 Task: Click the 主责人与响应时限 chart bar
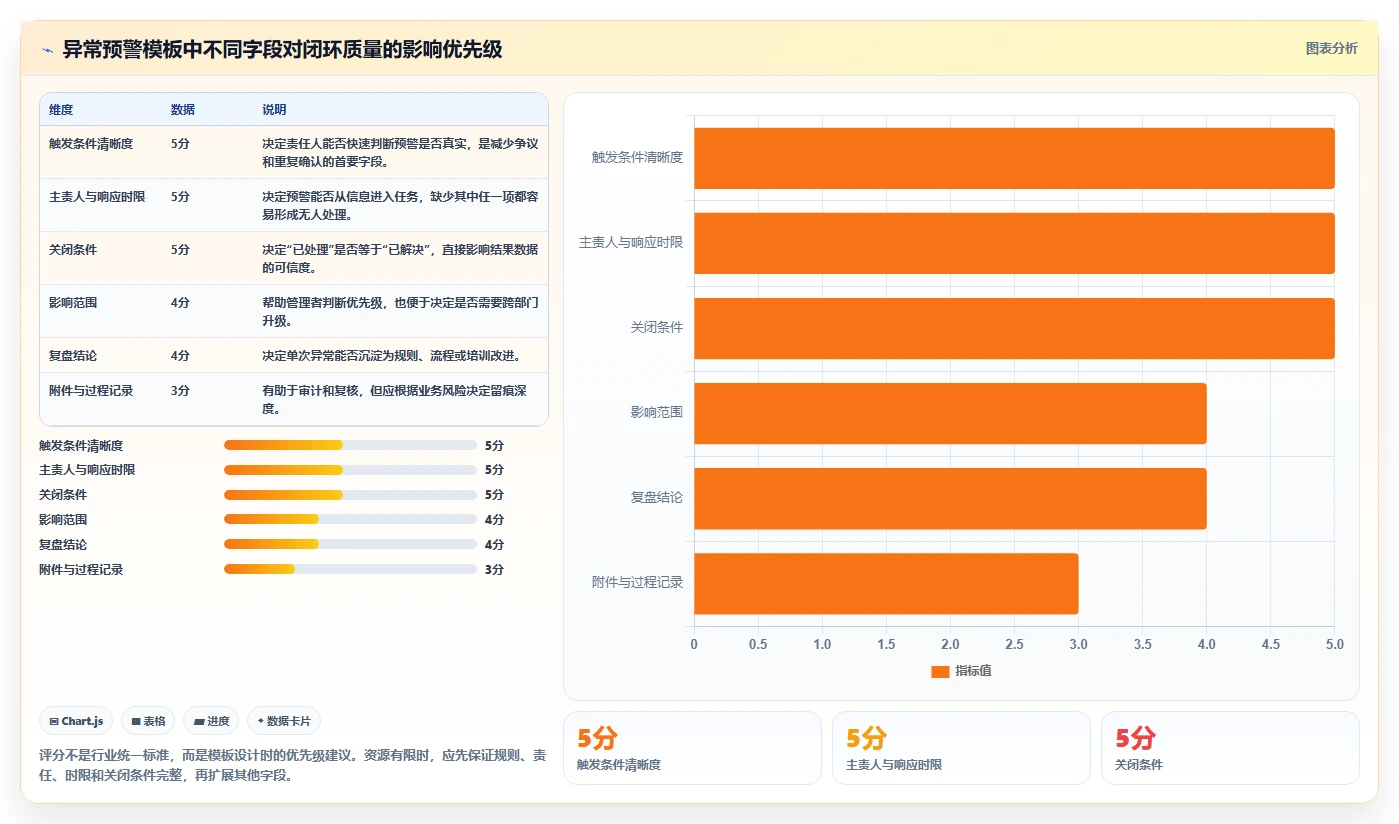[x=1014, y=243]
